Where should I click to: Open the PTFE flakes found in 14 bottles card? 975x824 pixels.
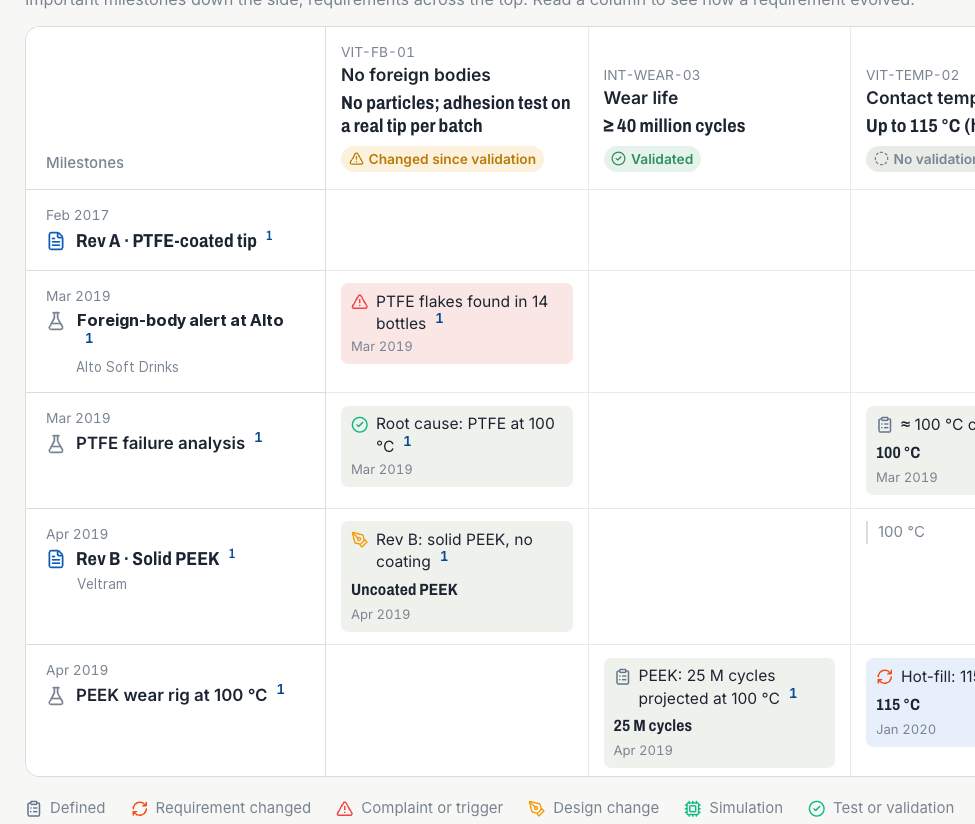(457, 323)
